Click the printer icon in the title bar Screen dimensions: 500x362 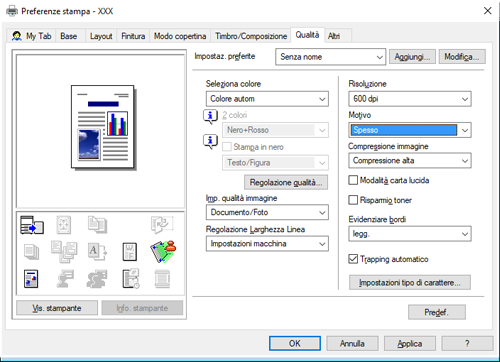12,11
